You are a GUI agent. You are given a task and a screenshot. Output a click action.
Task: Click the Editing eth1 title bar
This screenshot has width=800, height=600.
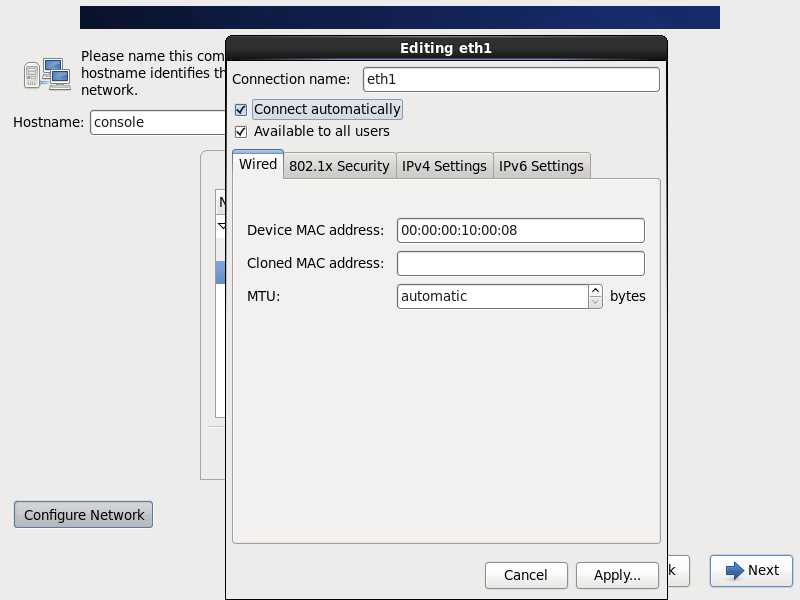coord(446,48)
